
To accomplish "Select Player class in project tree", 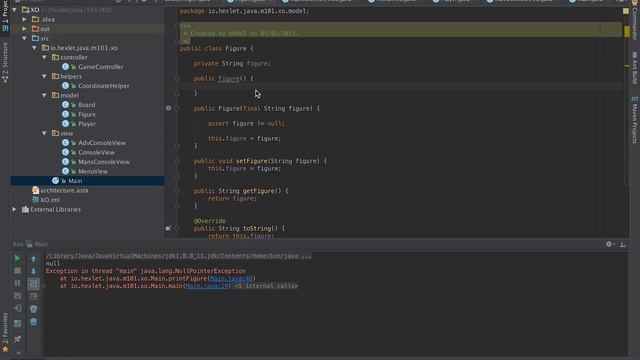I will tap(87, 124).
